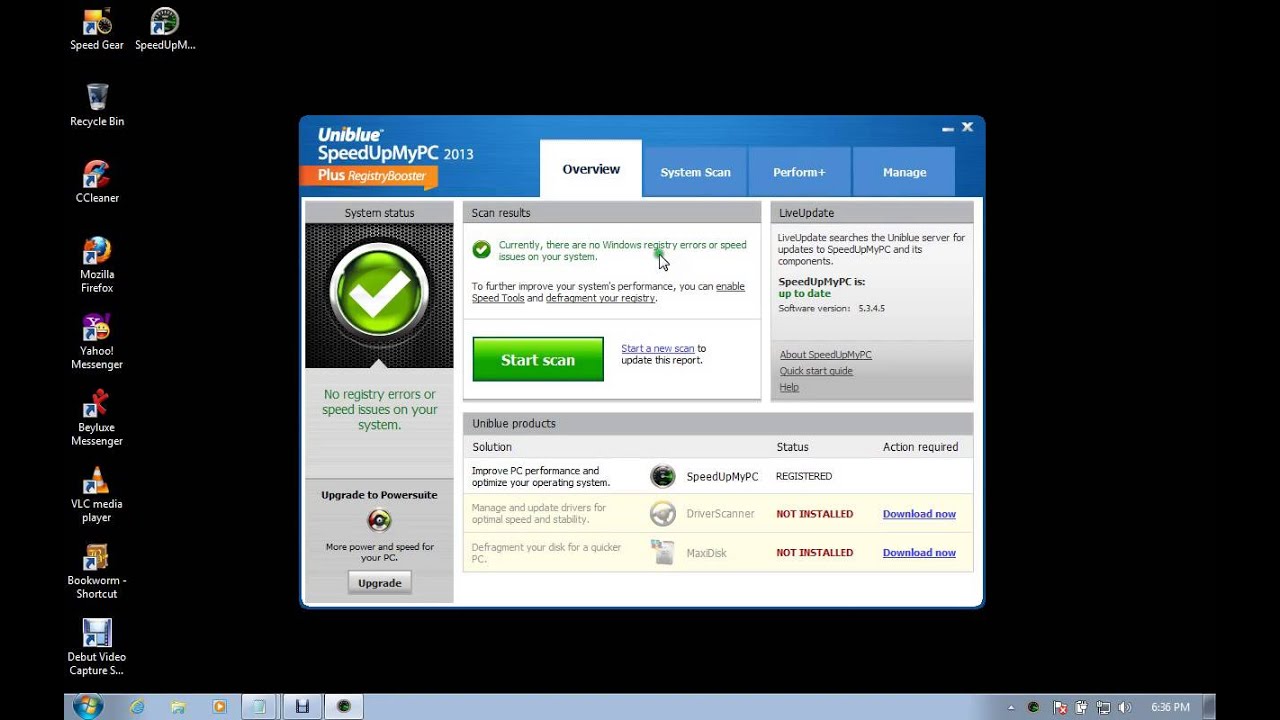Open Debut Video Capture Software icon
Viewport: 1280px width, 720px height.
(97, 648)
